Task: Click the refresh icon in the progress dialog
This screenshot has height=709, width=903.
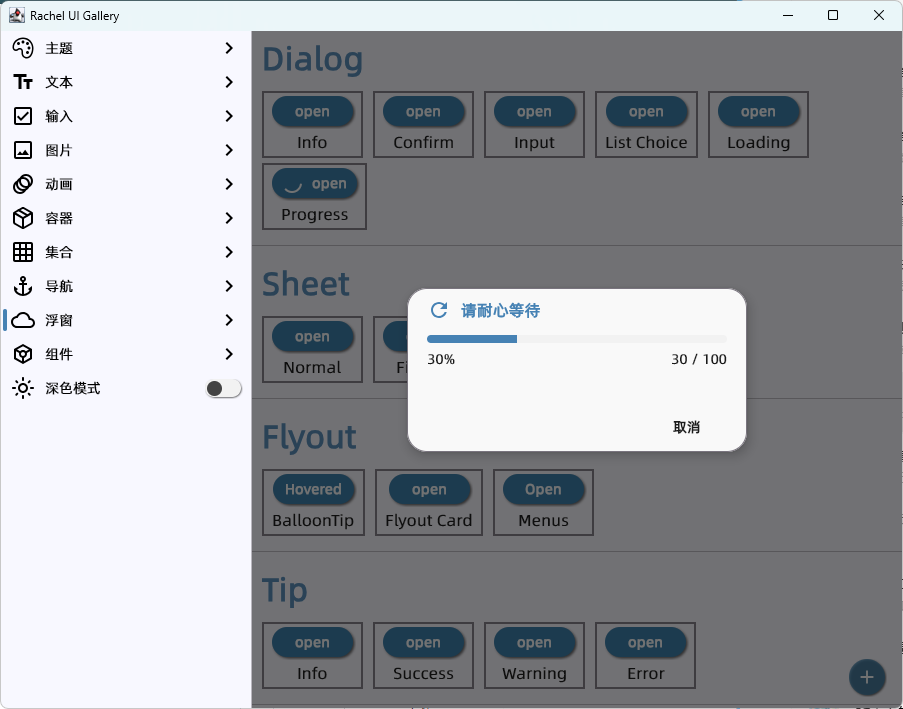Action: tap(439, 310)
